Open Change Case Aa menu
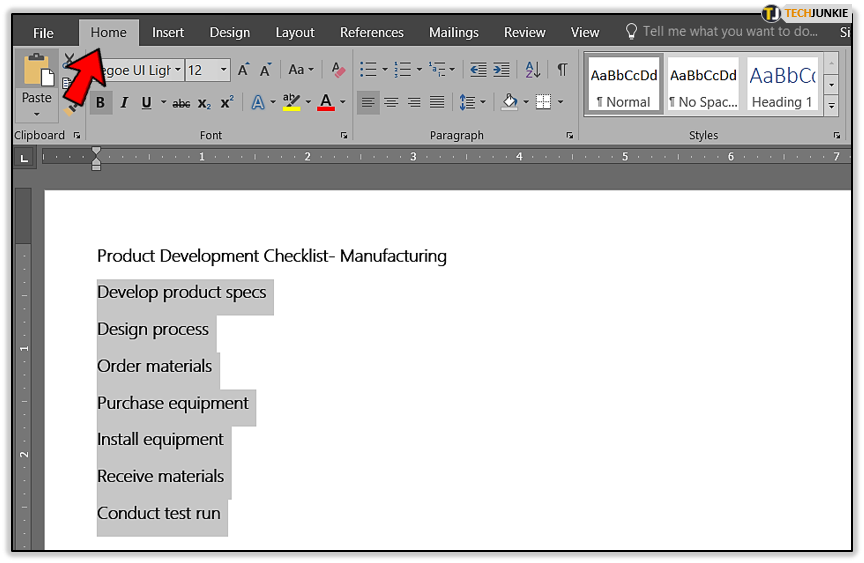864x563 pixels. (301, 69)
